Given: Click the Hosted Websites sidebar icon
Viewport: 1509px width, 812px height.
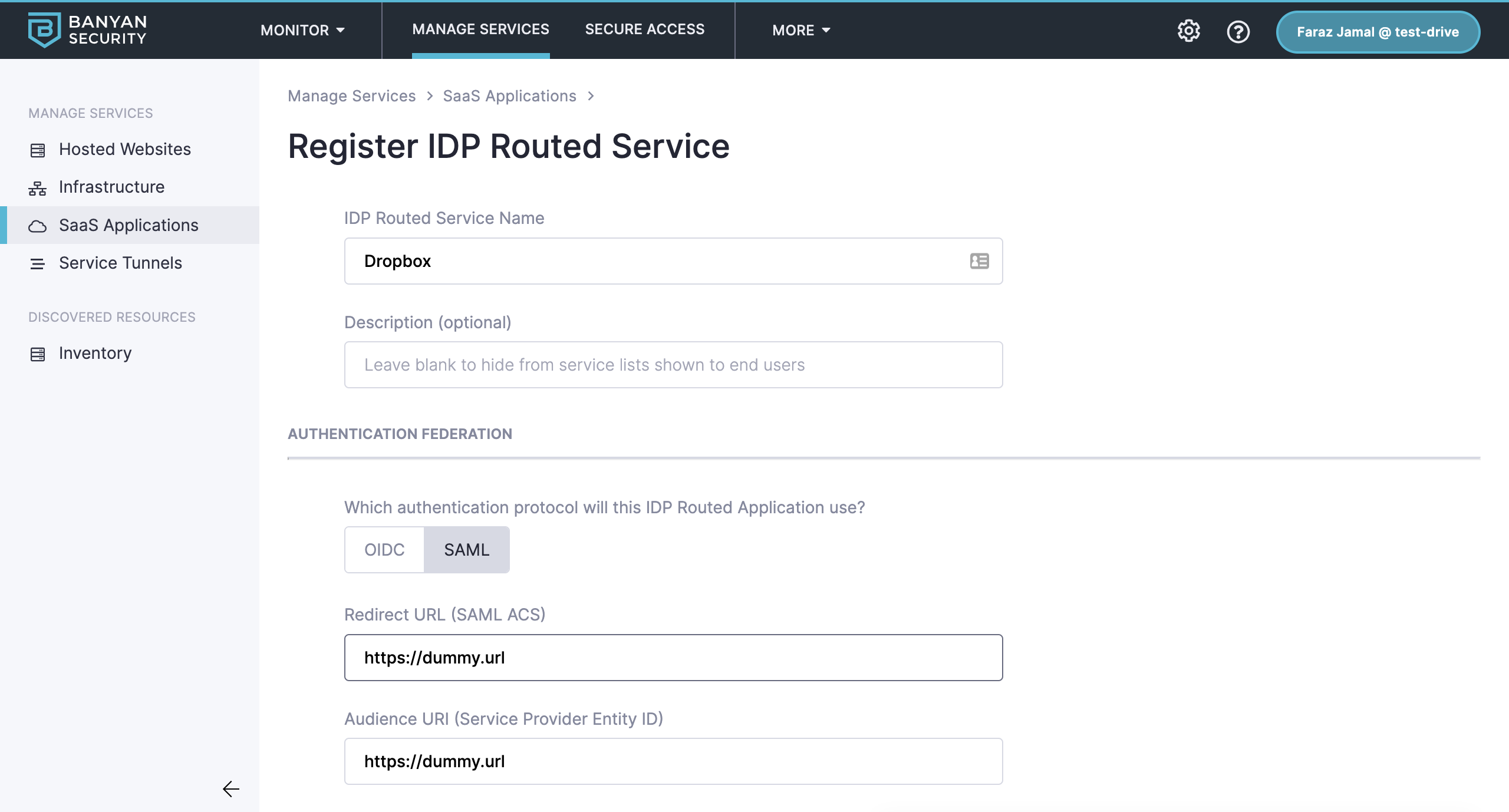Looking at the screenshot, I should (x=38, y=150).
